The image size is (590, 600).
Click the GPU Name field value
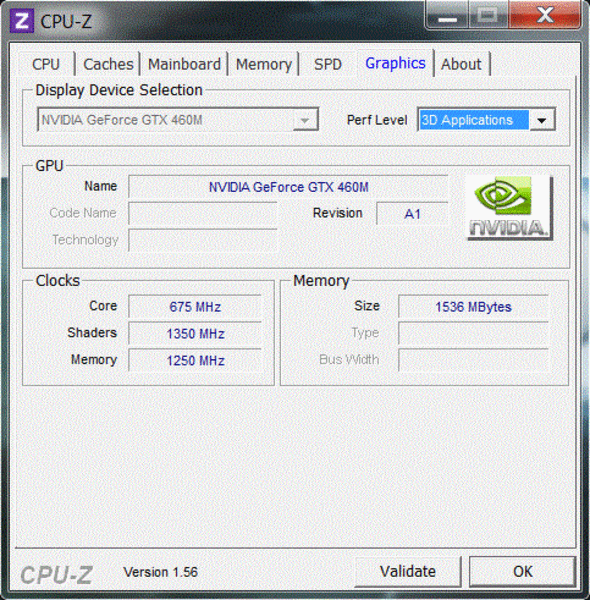[288, 187]
